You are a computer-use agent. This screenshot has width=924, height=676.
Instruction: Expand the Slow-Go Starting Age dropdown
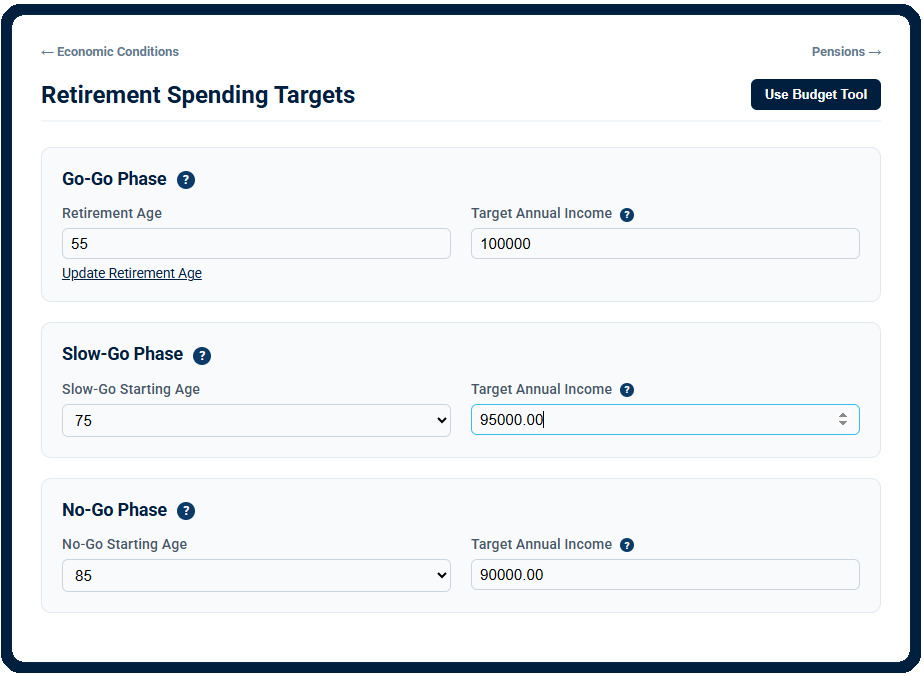(x=256, y=420)
